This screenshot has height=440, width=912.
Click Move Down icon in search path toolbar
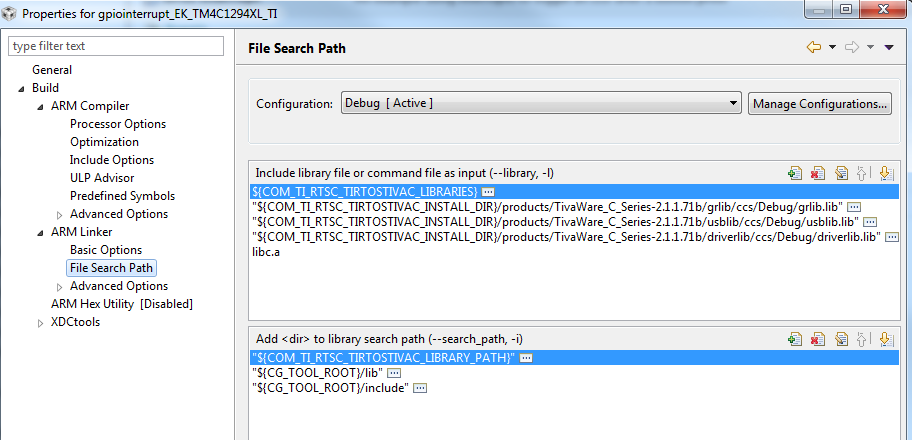(886, 339)
